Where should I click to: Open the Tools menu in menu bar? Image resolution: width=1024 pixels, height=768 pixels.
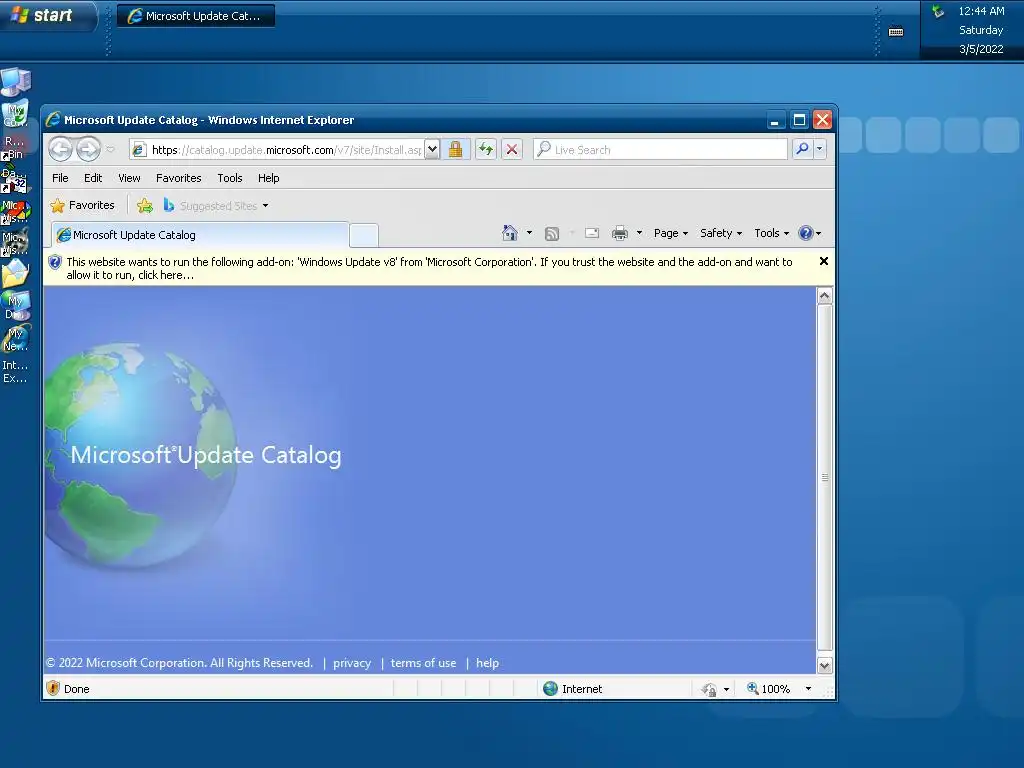point(230,178)
